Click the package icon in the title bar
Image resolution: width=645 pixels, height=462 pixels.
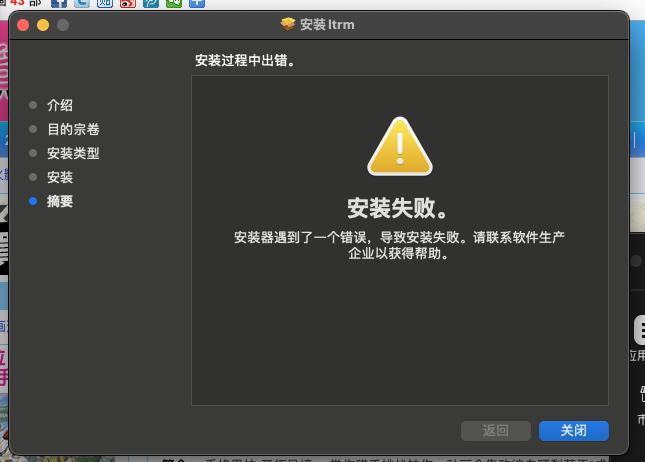point(288,24)
